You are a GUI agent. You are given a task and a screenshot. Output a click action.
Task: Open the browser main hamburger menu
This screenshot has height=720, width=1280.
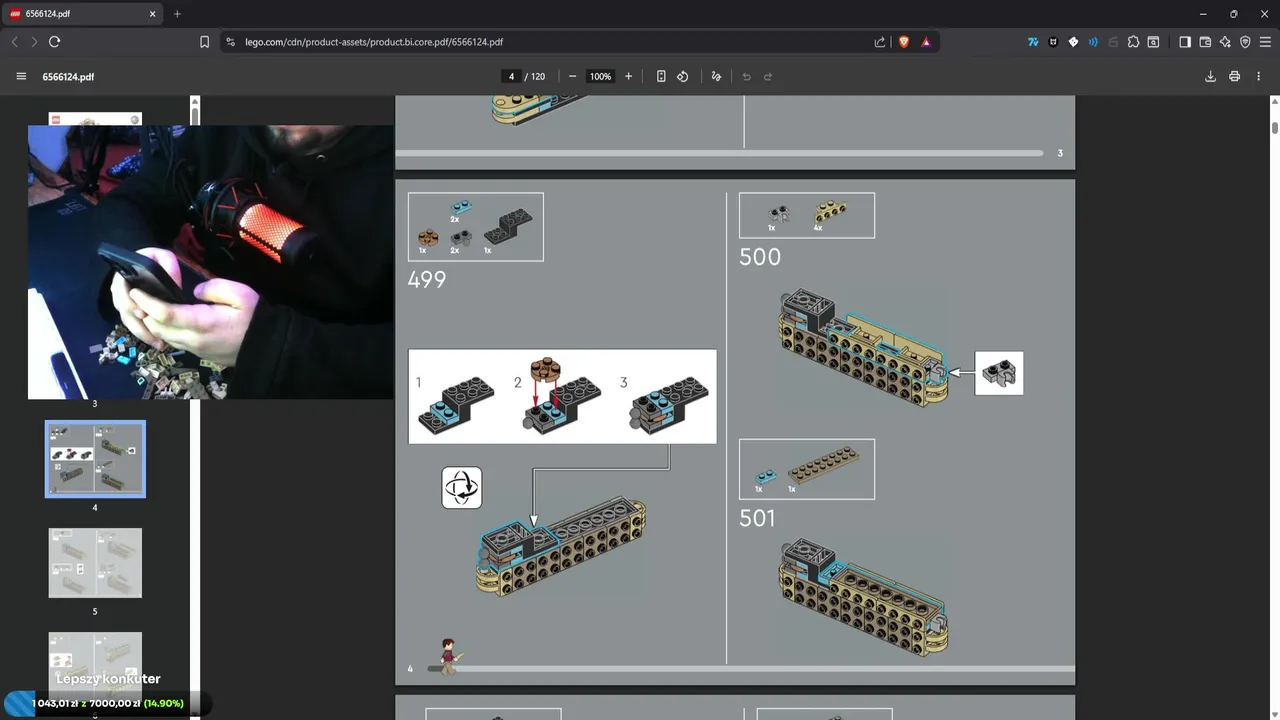tap(1265, 42)
